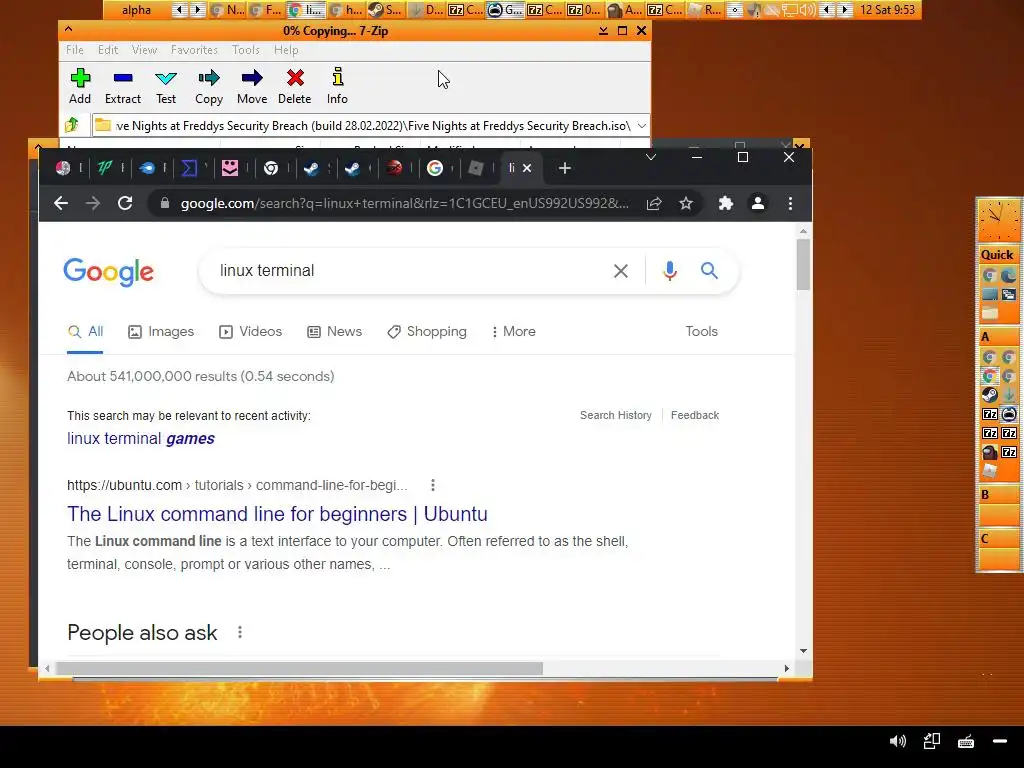This screenshot has width=1024, height=768.
Task: Click the vertical scrollbar down arrow in Chrome
Action: coord(803,651)
